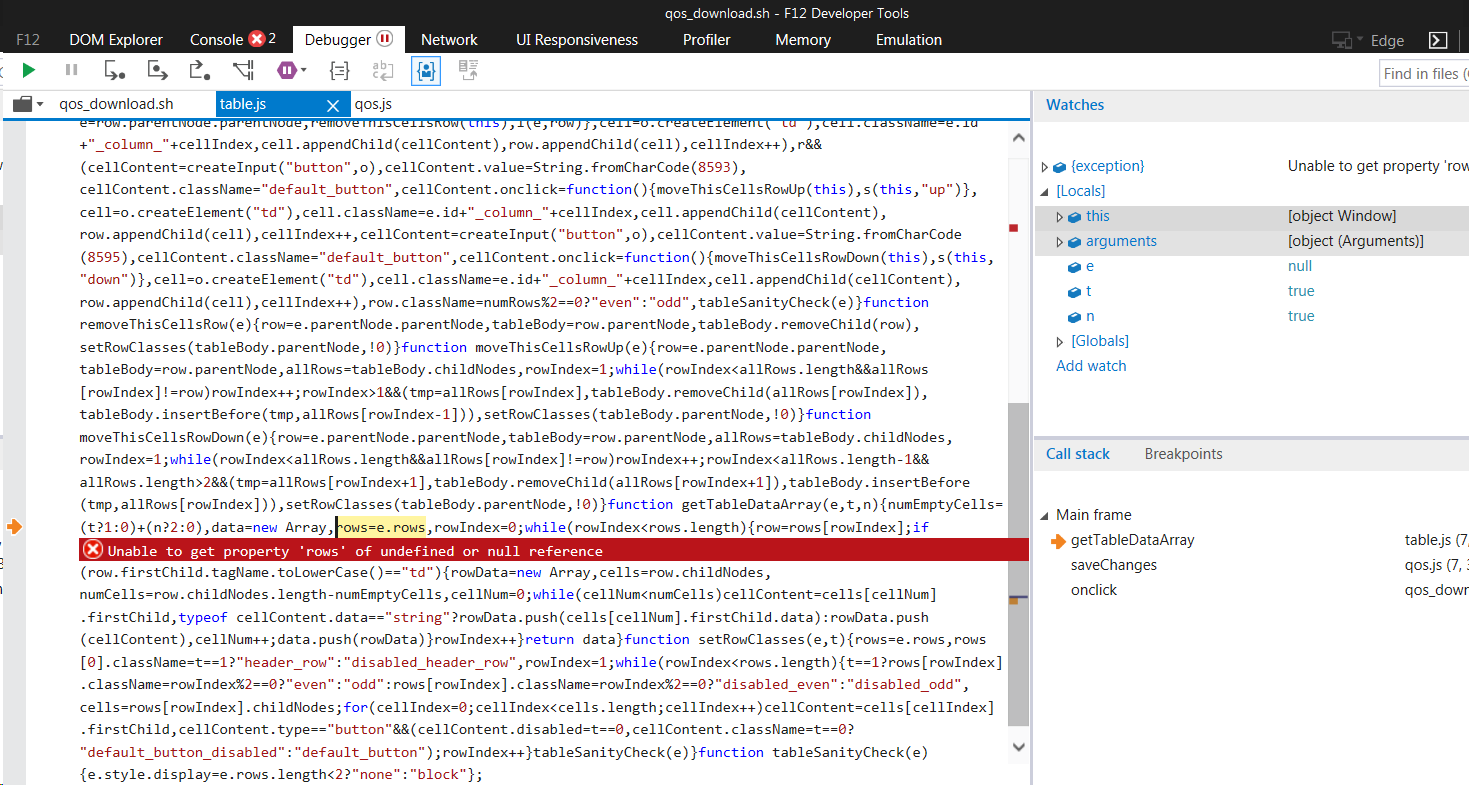Switch to the Breakpoints tab
1469x785 pixels.
pos(1184,454)
